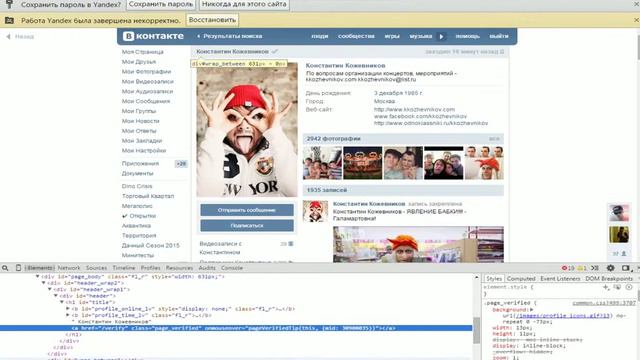
Task: Click the video list icon beside Видеозаписи
Action: point(291,244)
